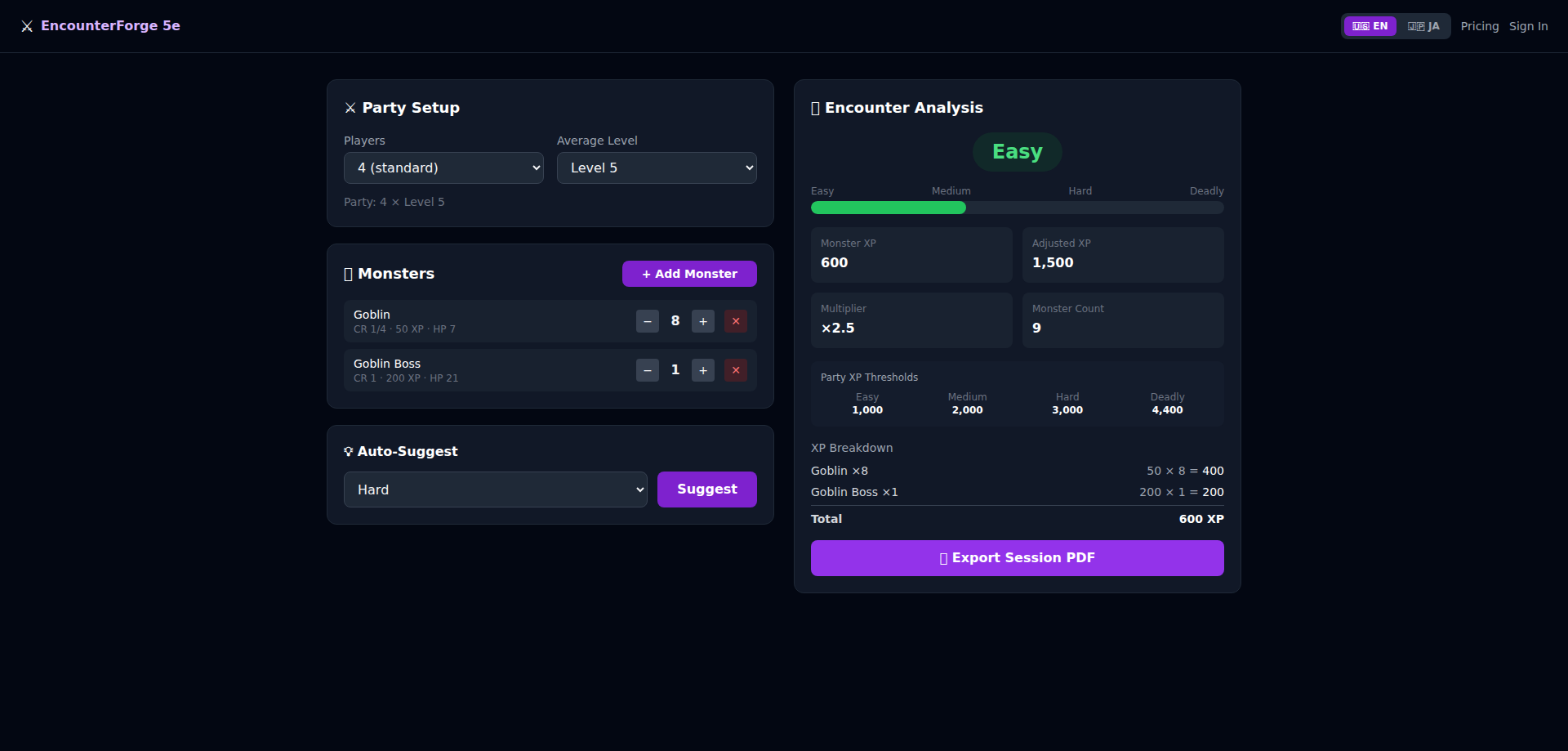
Task: Click the encounter difficulty progress bar
Action: (1018, 208)
